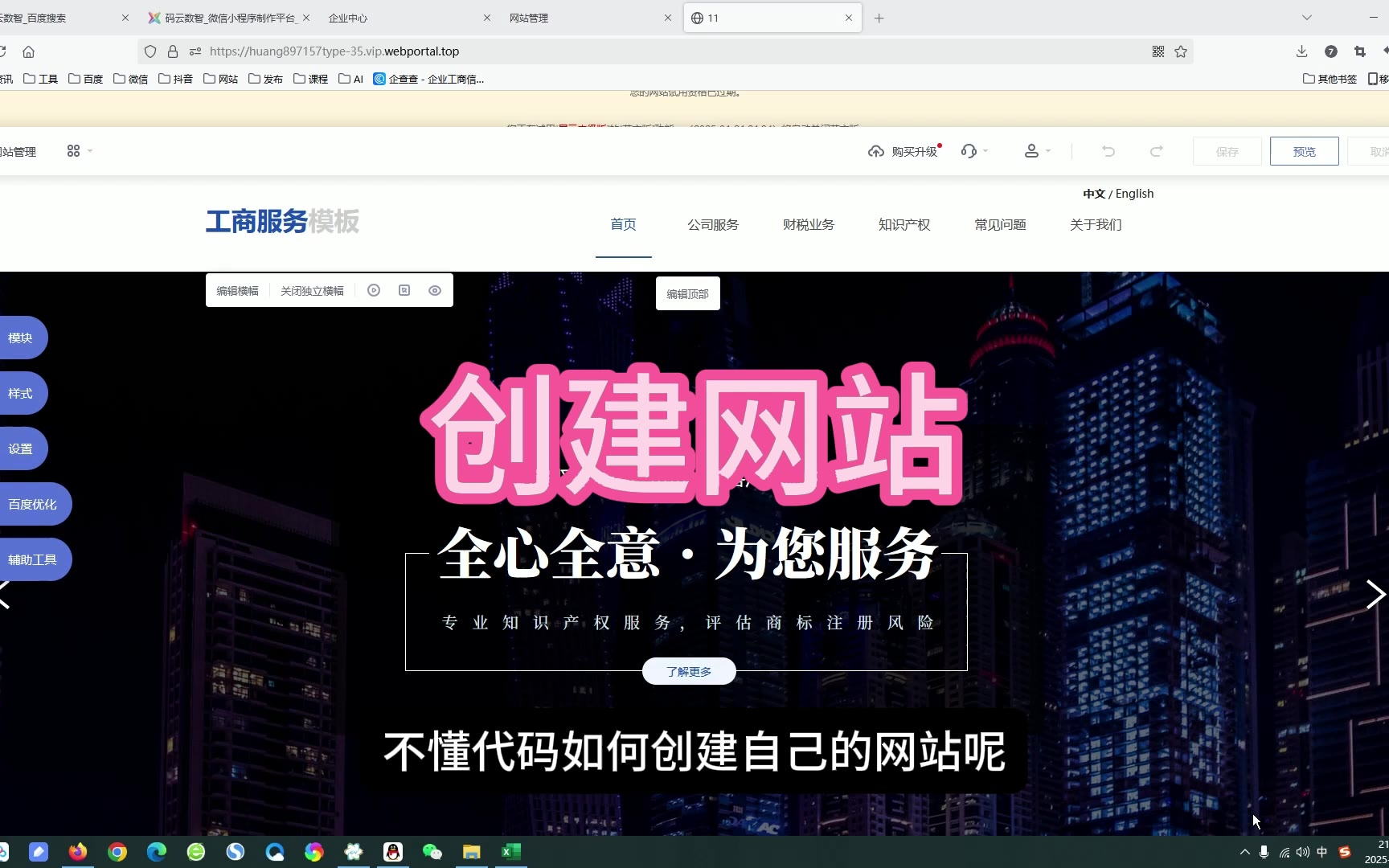Open the 设置 settings side panel

(x=22, y=448)
